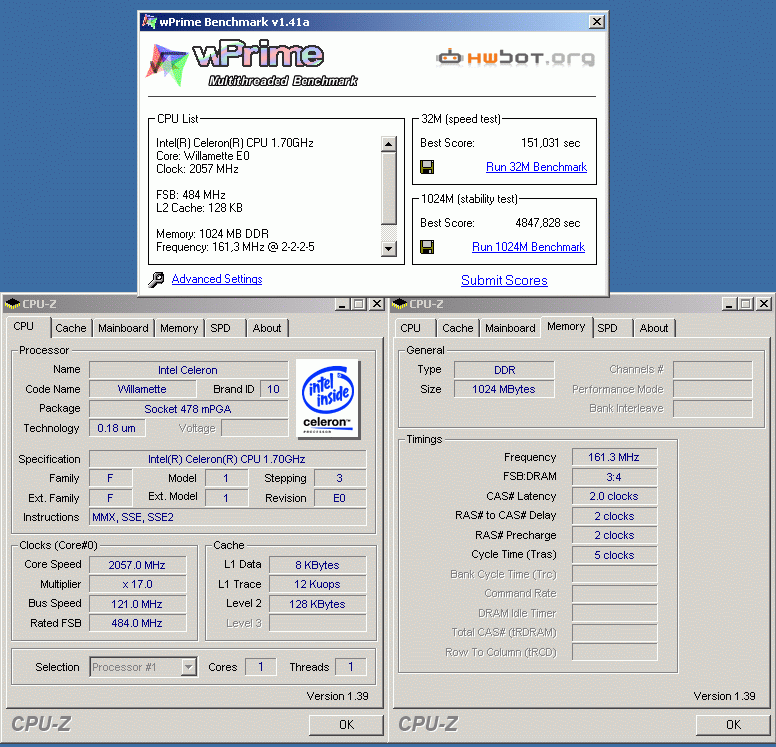Run the 1024M Benchmark
Screen dimensions: 776x747
point(528,247)
